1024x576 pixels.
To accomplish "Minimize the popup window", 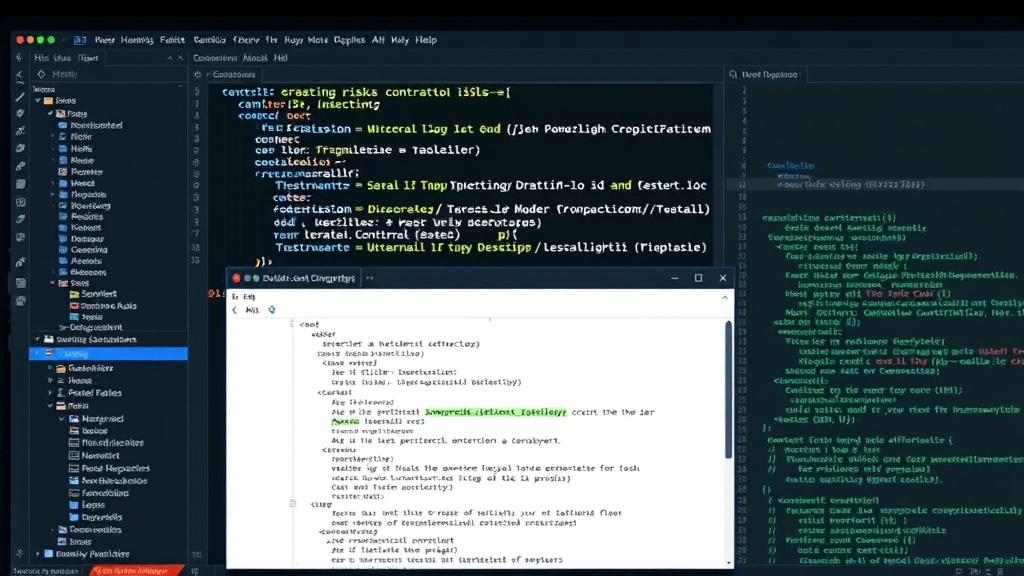I will coord(675,278).
